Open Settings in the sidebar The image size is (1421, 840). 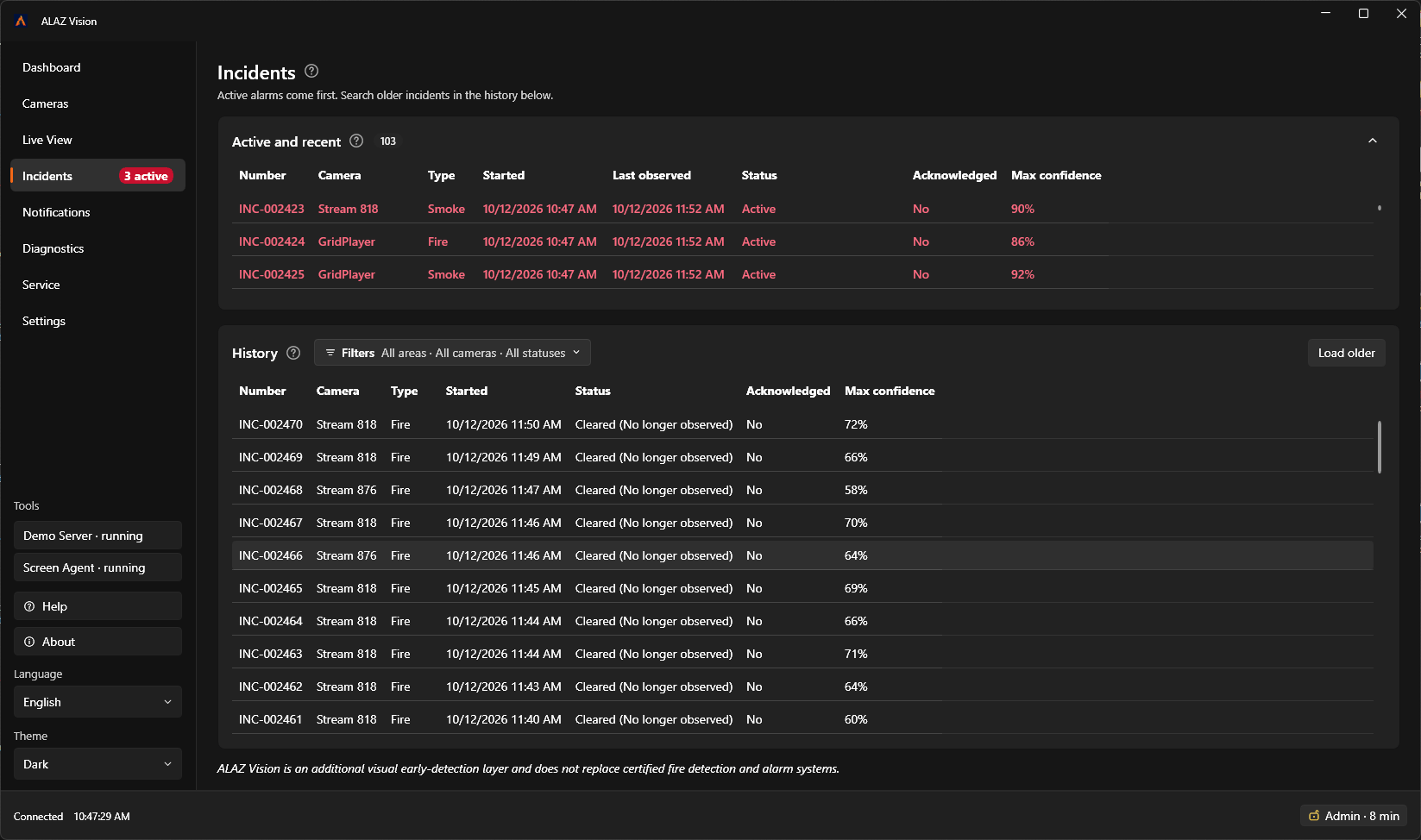tap(97, 321)
